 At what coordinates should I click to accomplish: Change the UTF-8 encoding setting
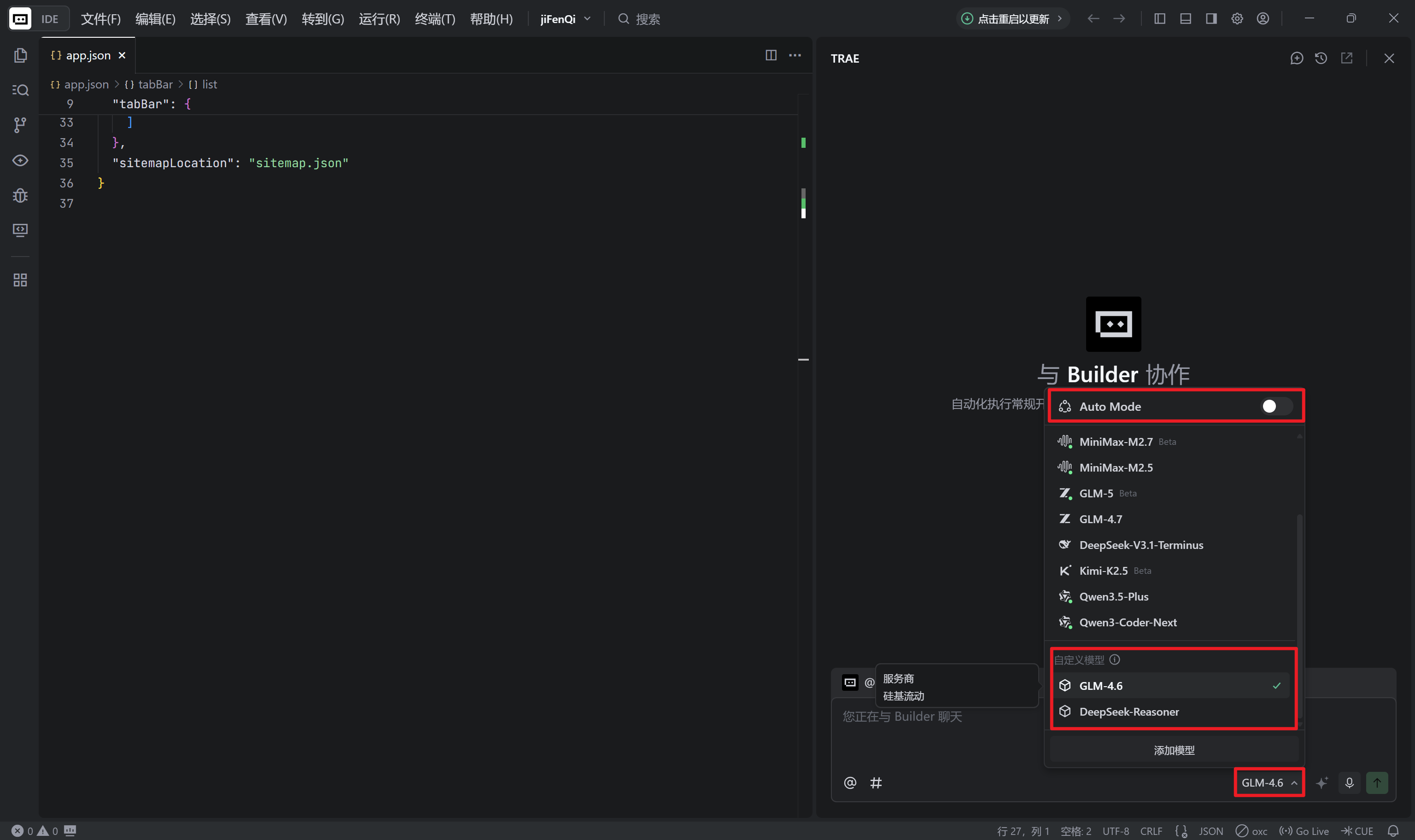coord(1116,831)
